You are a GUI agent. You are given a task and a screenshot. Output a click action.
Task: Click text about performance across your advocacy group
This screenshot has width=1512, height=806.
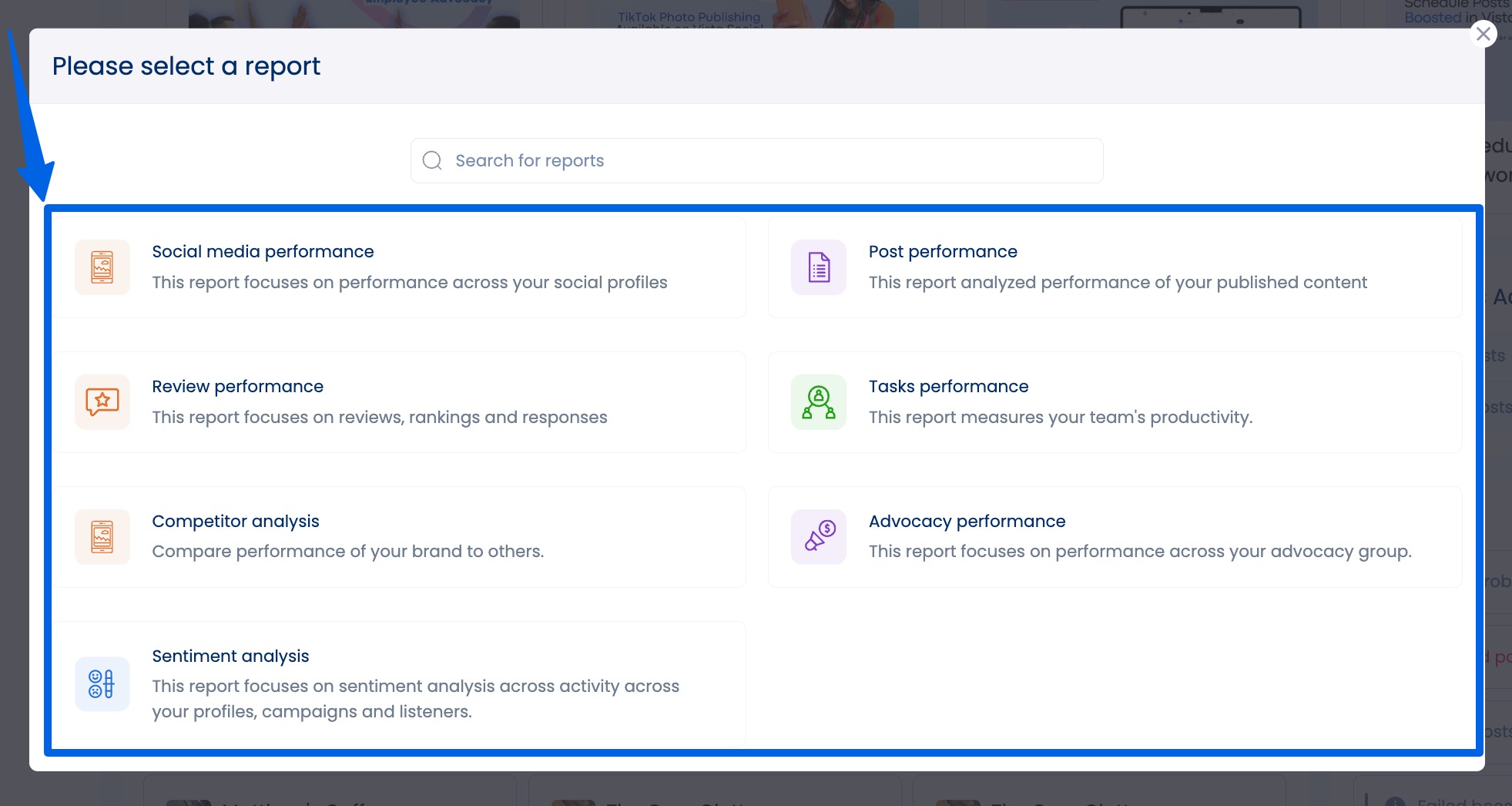click(1140, 552)
